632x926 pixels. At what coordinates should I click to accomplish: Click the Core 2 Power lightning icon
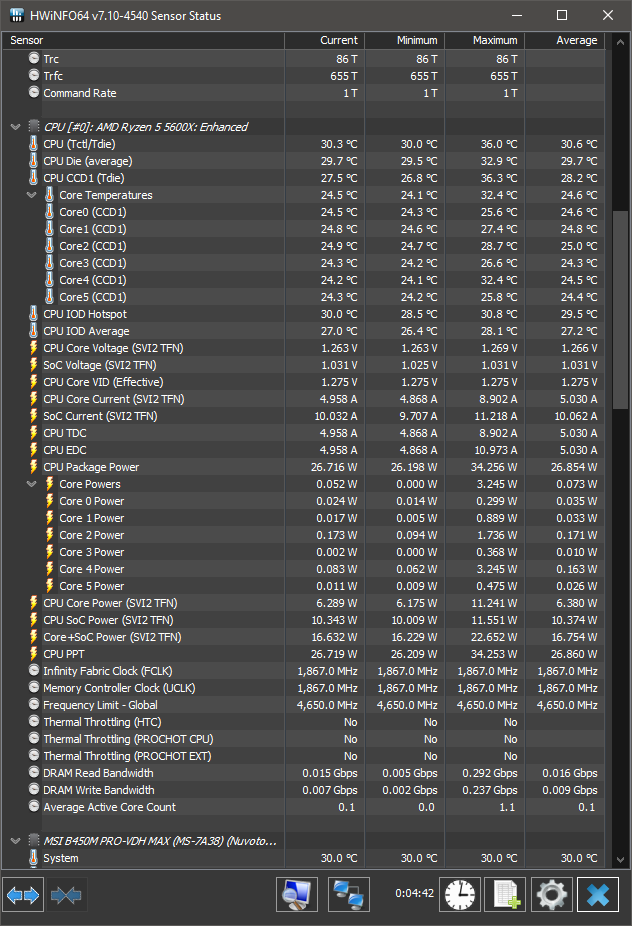(50, 534)
